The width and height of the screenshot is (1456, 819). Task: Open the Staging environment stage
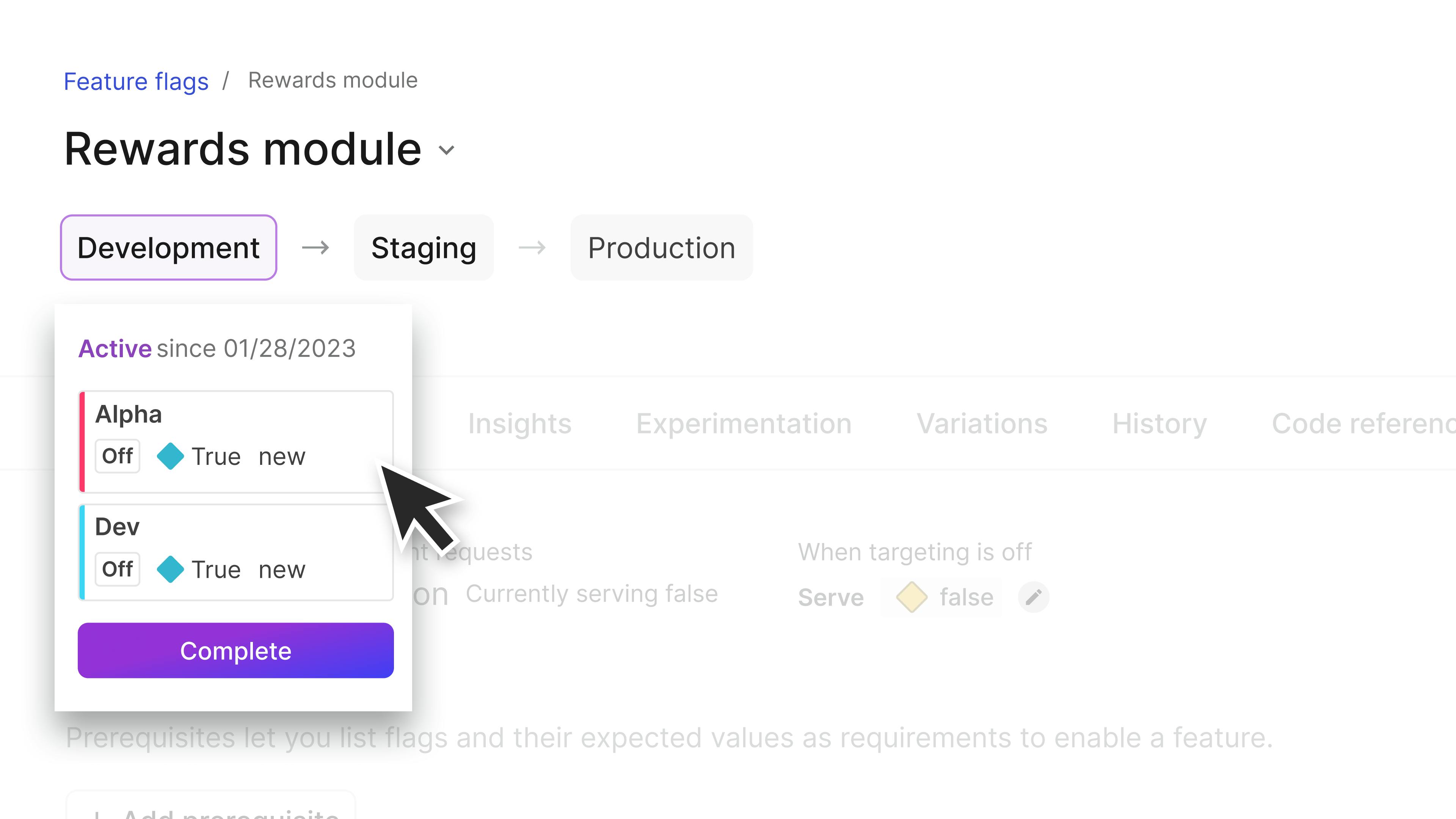tap(424, 248)
